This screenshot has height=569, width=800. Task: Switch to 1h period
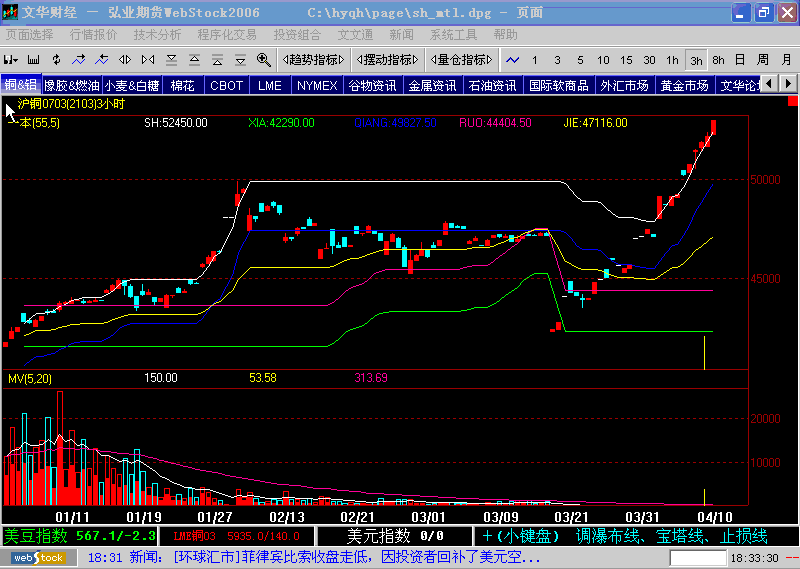672,60
